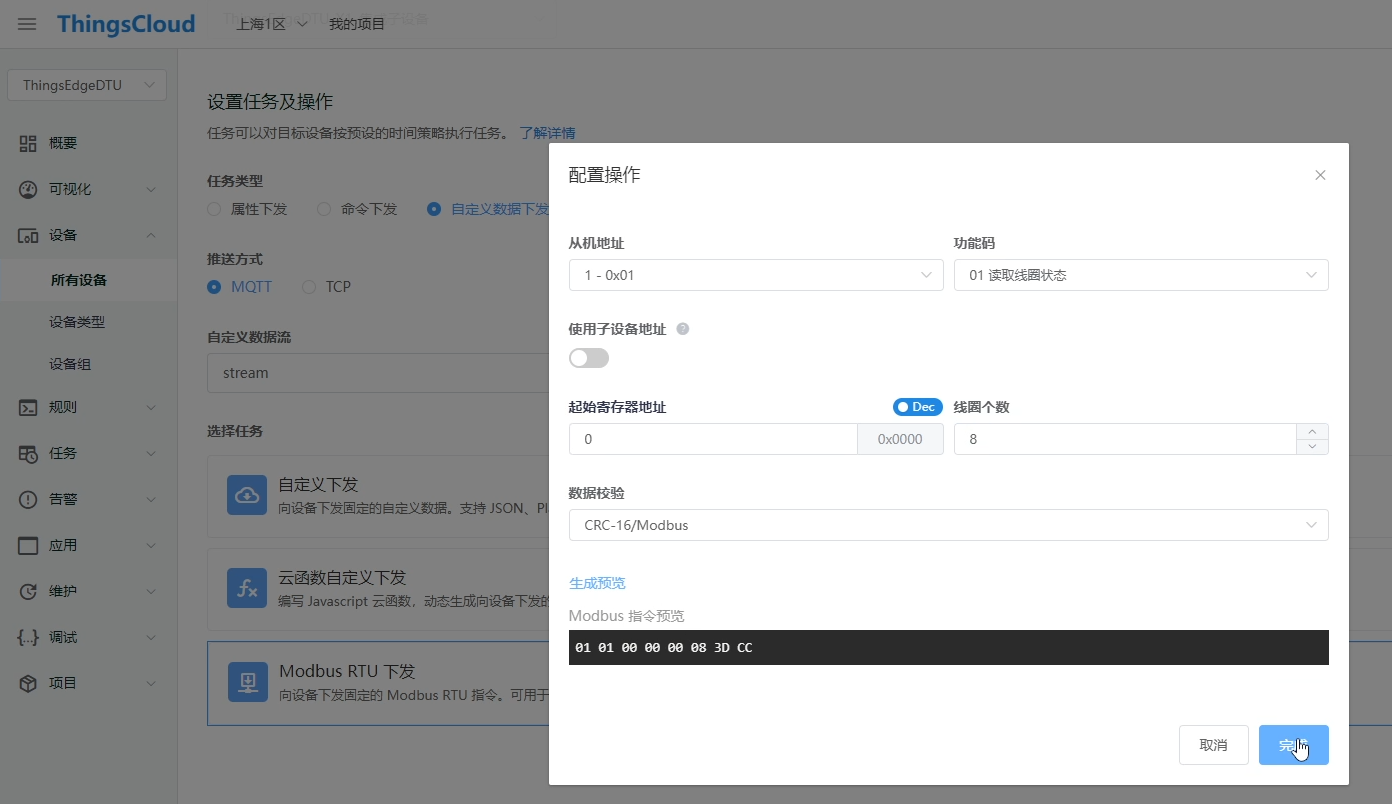Open the hamburger menu icon
The height and width of the screenshot is (804, 1392).
(x=27, y=24)
